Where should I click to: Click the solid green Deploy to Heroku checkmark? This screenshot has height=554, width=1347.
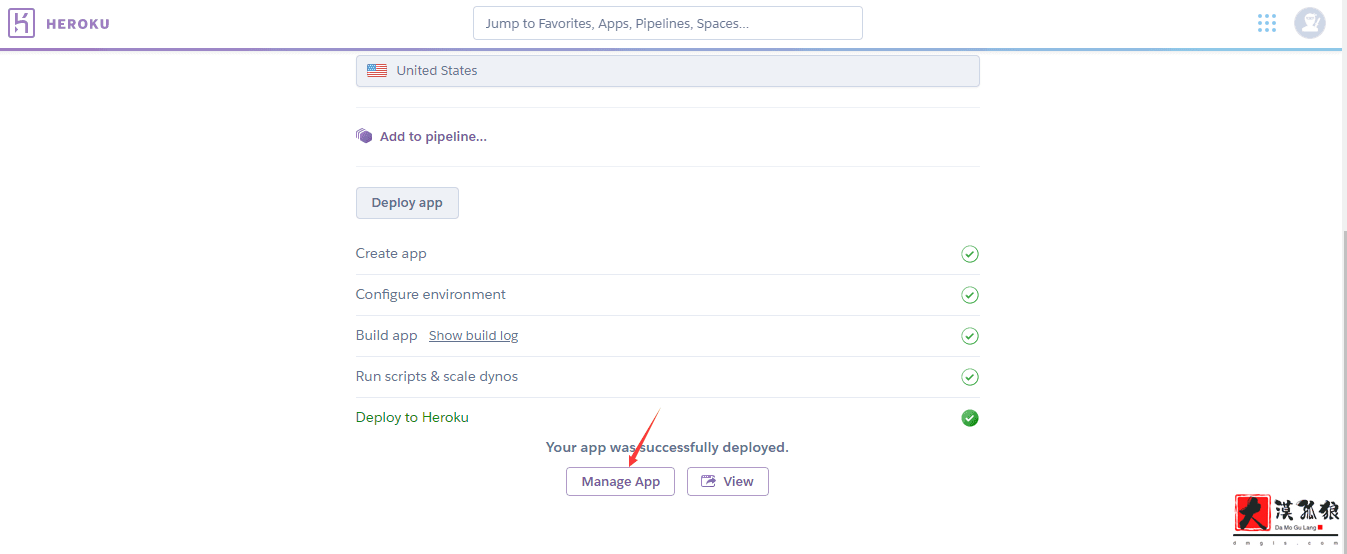[969, 418]
